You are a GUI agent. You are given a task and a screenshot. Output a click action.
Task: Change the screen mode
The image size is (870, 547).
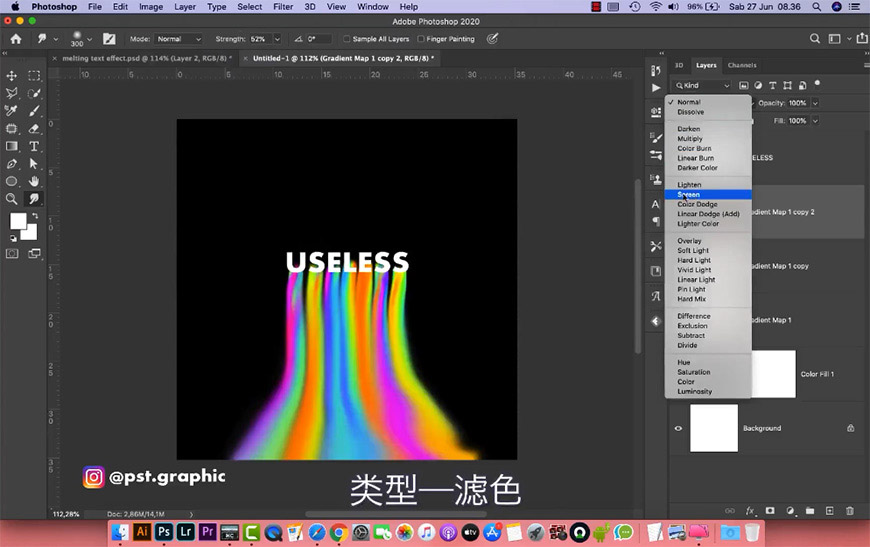[34, 254]
